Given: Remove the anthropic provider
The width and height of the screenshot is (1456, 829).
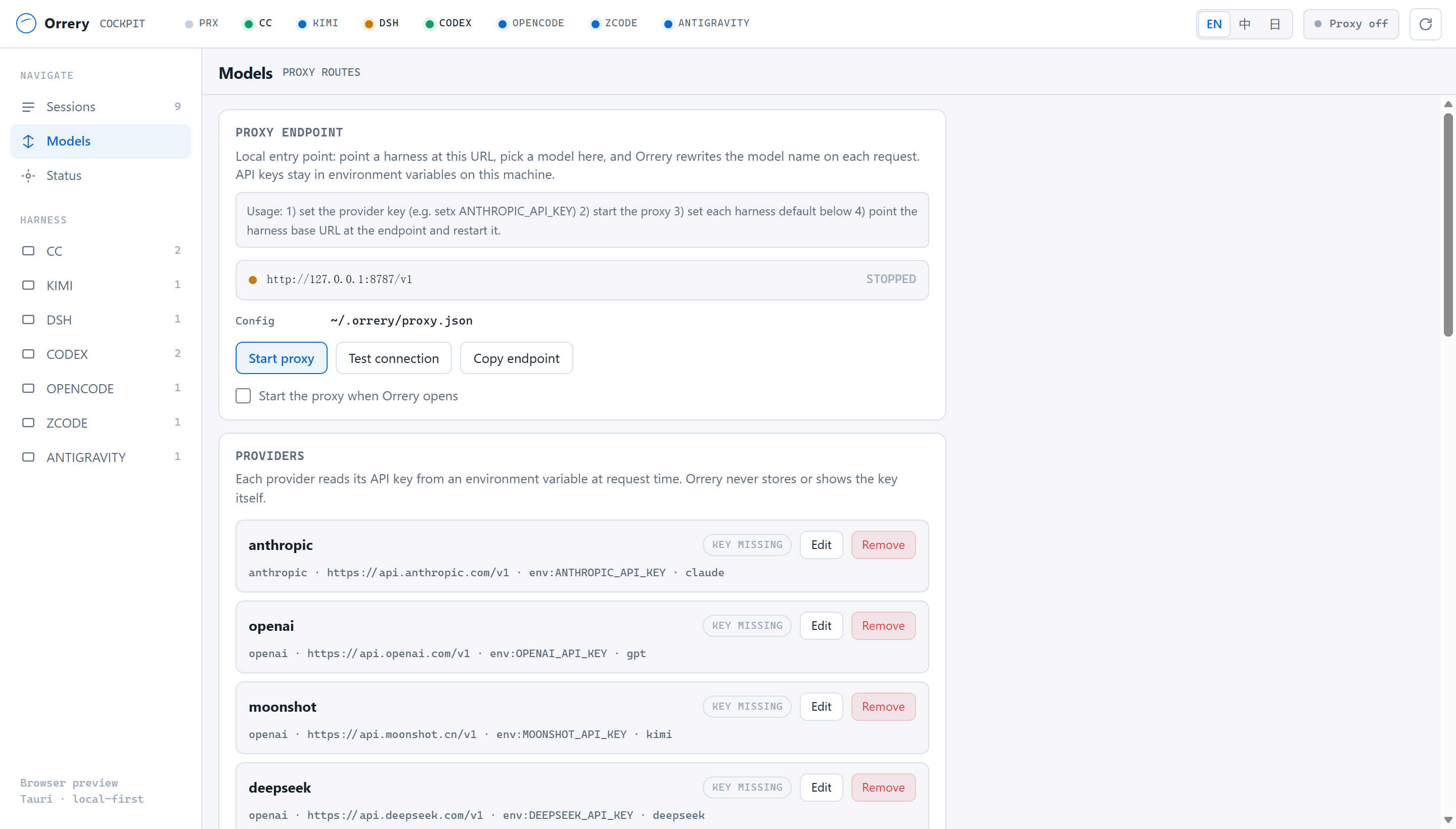Looking at the screenshot, I should click(883, 545).
